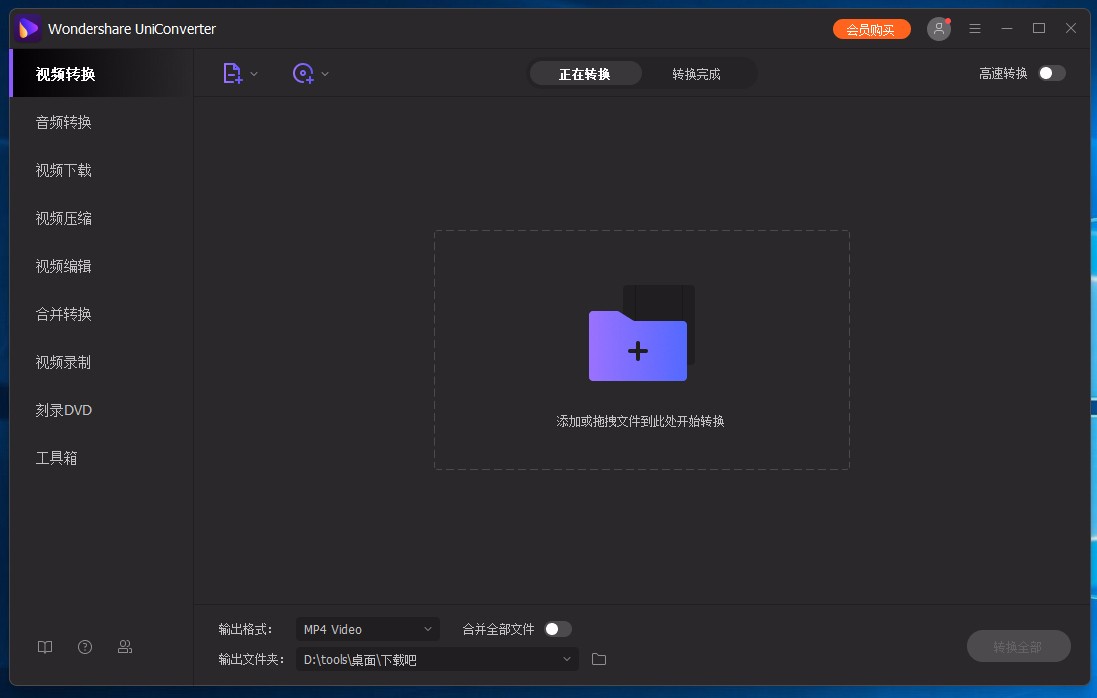Switch to the 转换完成 tab
Viewport: 1097px width, 698px height.
(697, 73)
